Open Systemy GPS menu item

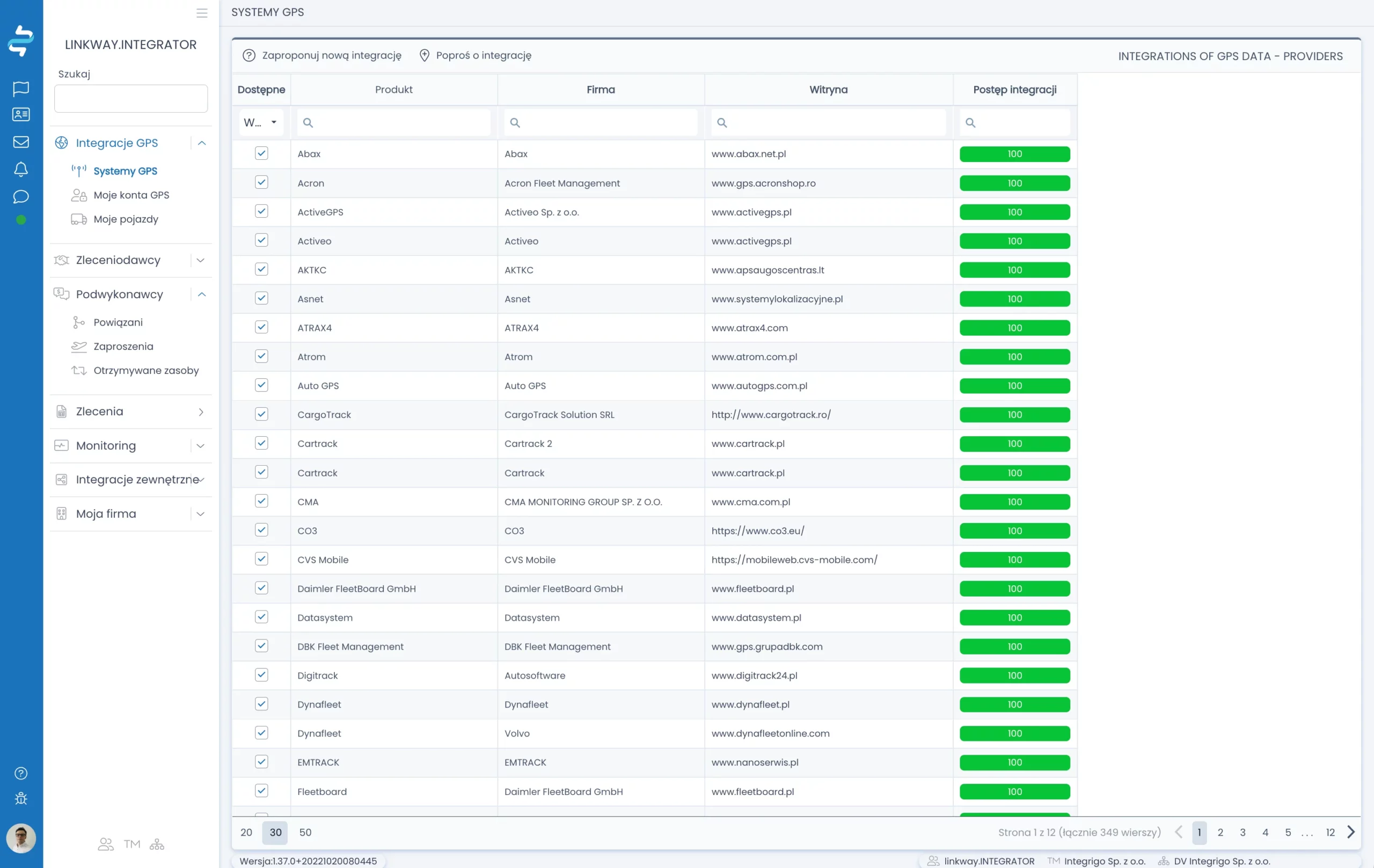[x=125, y=171]
